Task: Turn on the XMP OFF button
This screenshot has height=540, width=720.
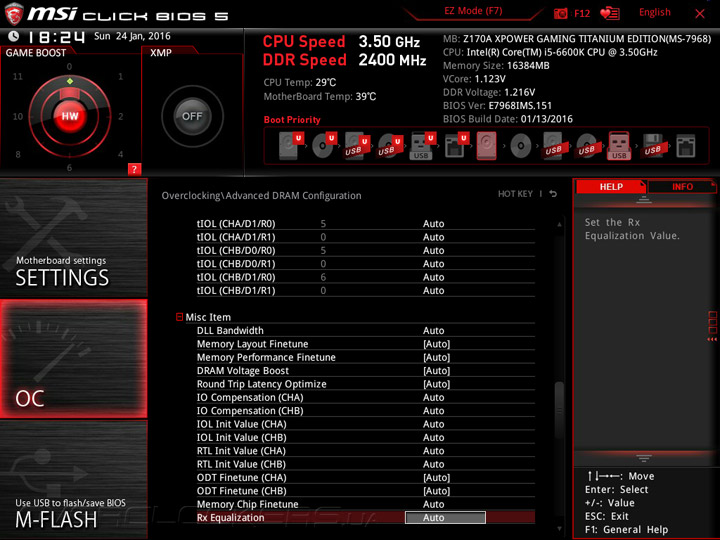Action: [192, 116]
